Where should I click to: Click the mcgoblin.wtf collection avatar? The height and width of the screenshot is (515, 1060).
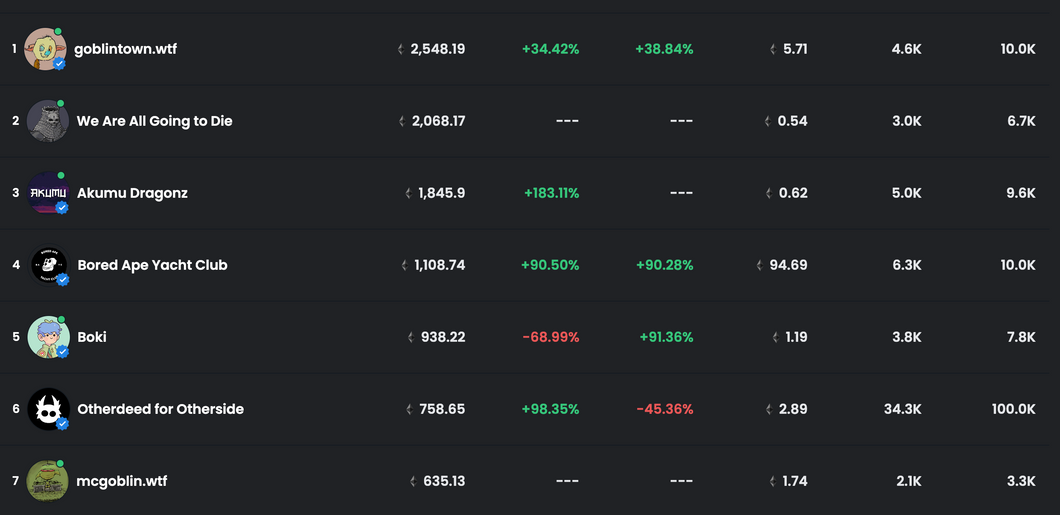pos(47,481)
